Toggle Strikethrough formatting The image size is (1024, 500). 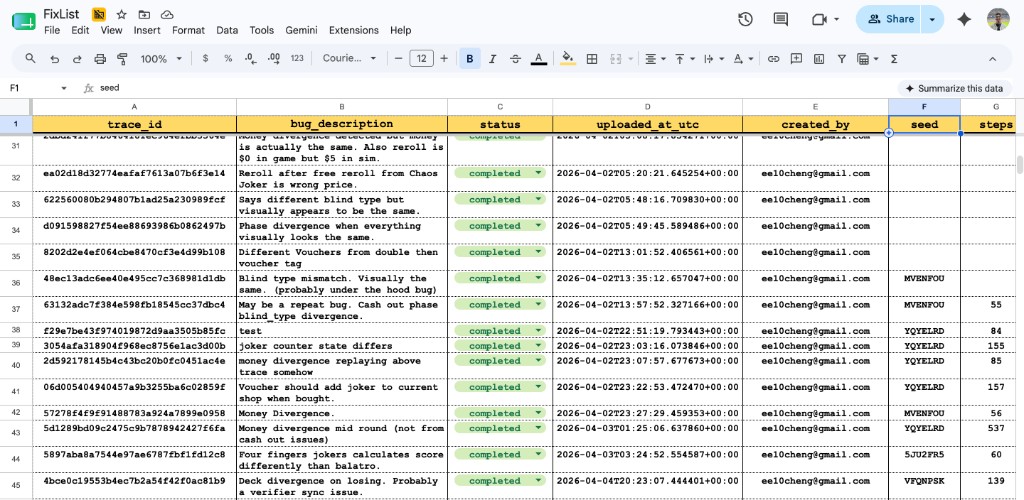click(515, 59)
